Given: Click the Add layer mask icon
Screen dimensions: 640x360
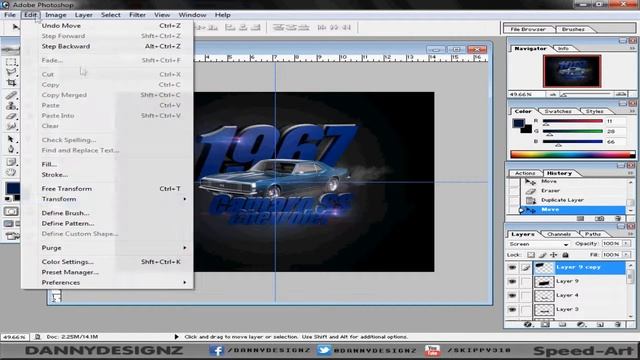Looking at the screenshot, I should point(545,324).
